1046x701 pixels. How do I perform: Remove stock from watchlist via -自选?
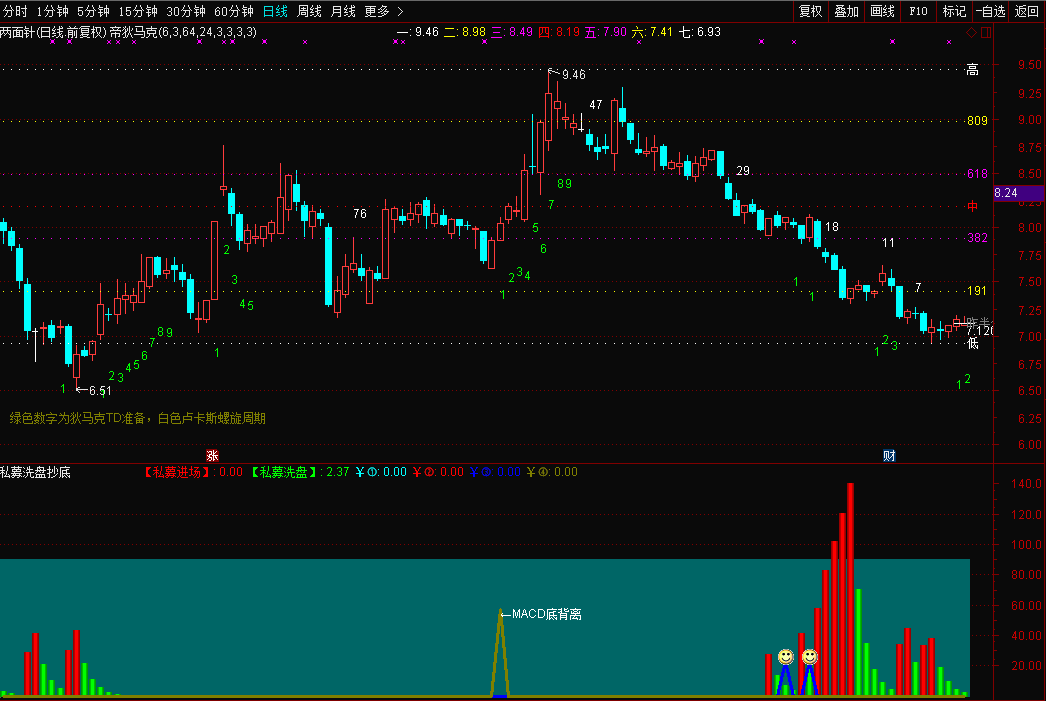pyautogui.click(x=991, y=11)
